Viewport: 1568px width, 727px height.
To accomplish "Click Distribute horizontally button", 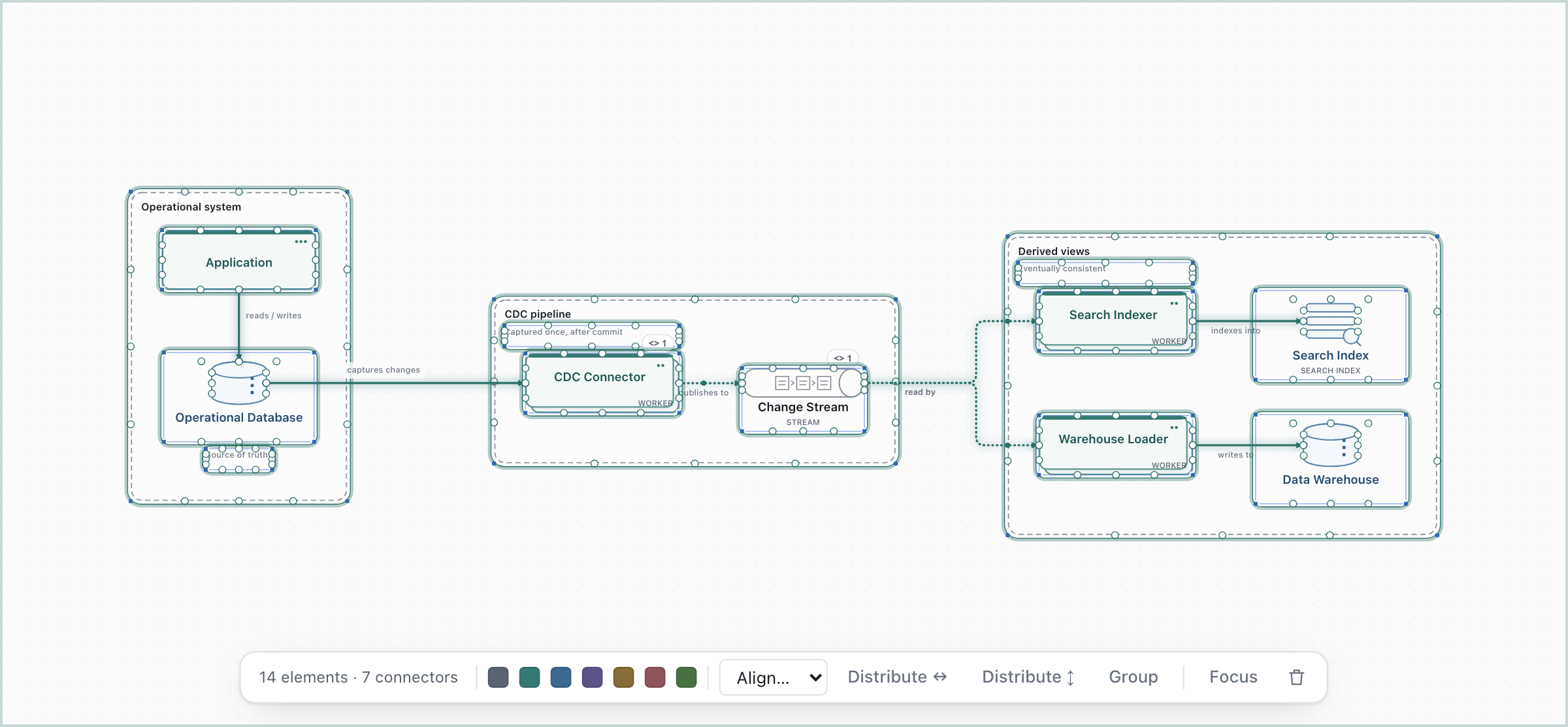I will click(897, 677).
